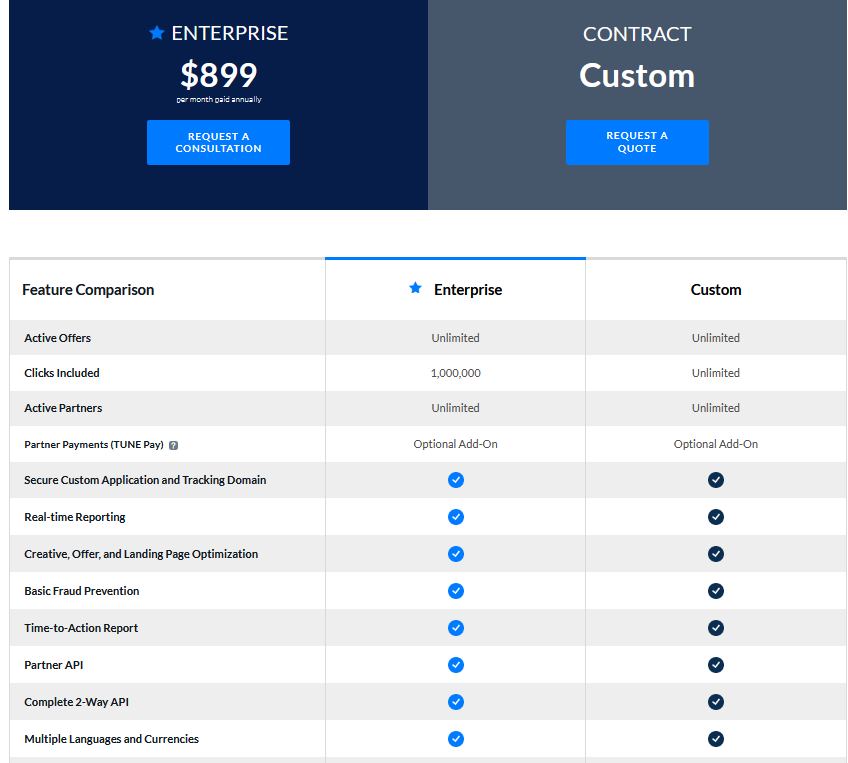Viewport: 848px width, 763px height.
Task: Click the star icon beside Enterprise $899 heading
Action: (x=156, y=33)
